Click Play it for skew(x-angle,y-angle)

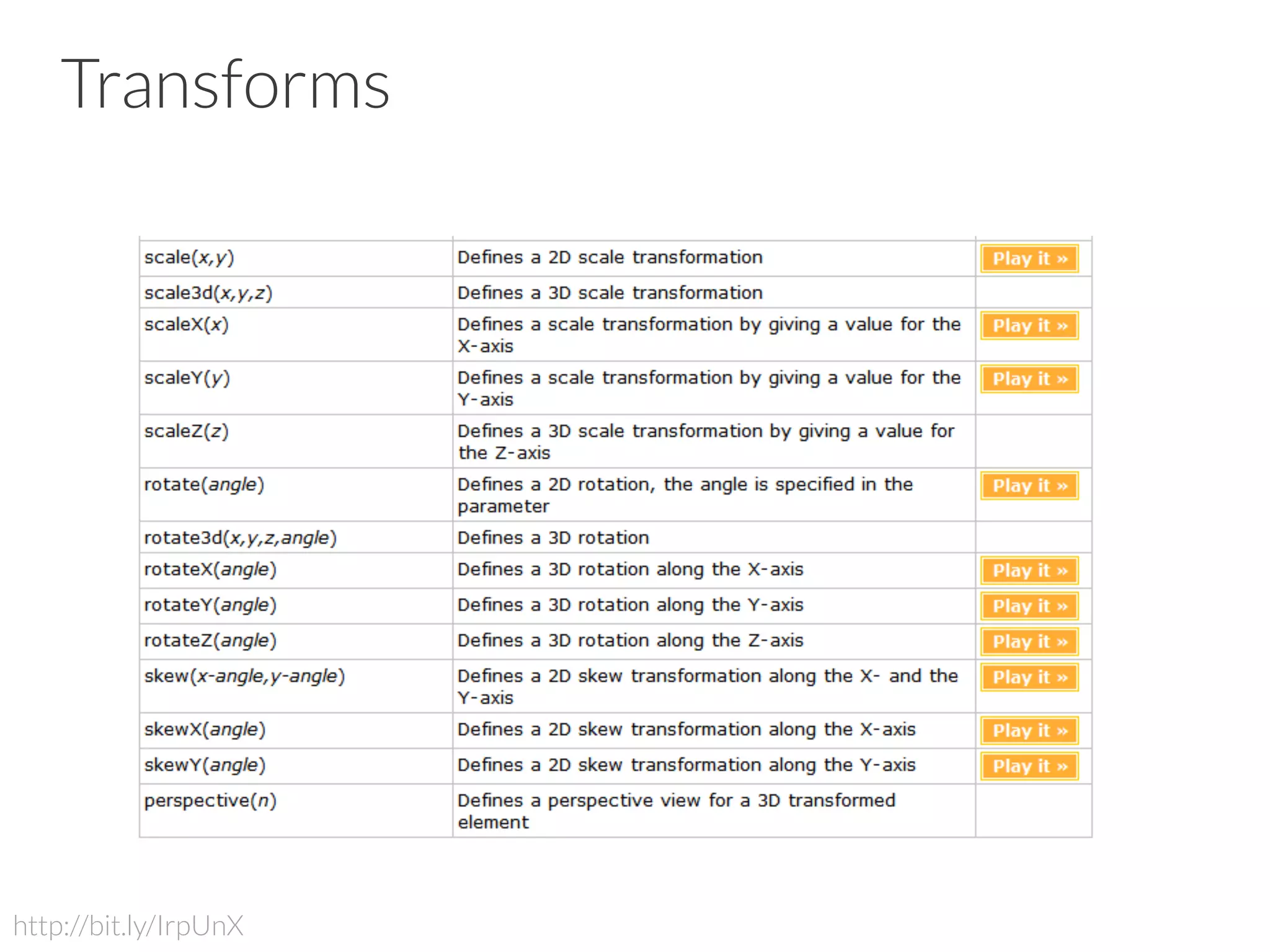coord(1029,677)
